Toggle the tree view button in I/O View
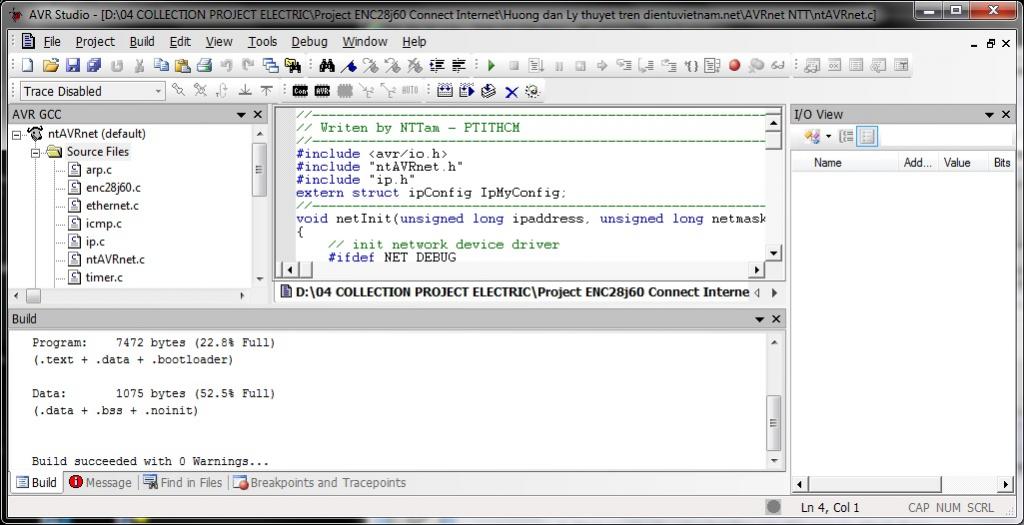The height and width of the screenshot is (525, 1024). [846, 137]
